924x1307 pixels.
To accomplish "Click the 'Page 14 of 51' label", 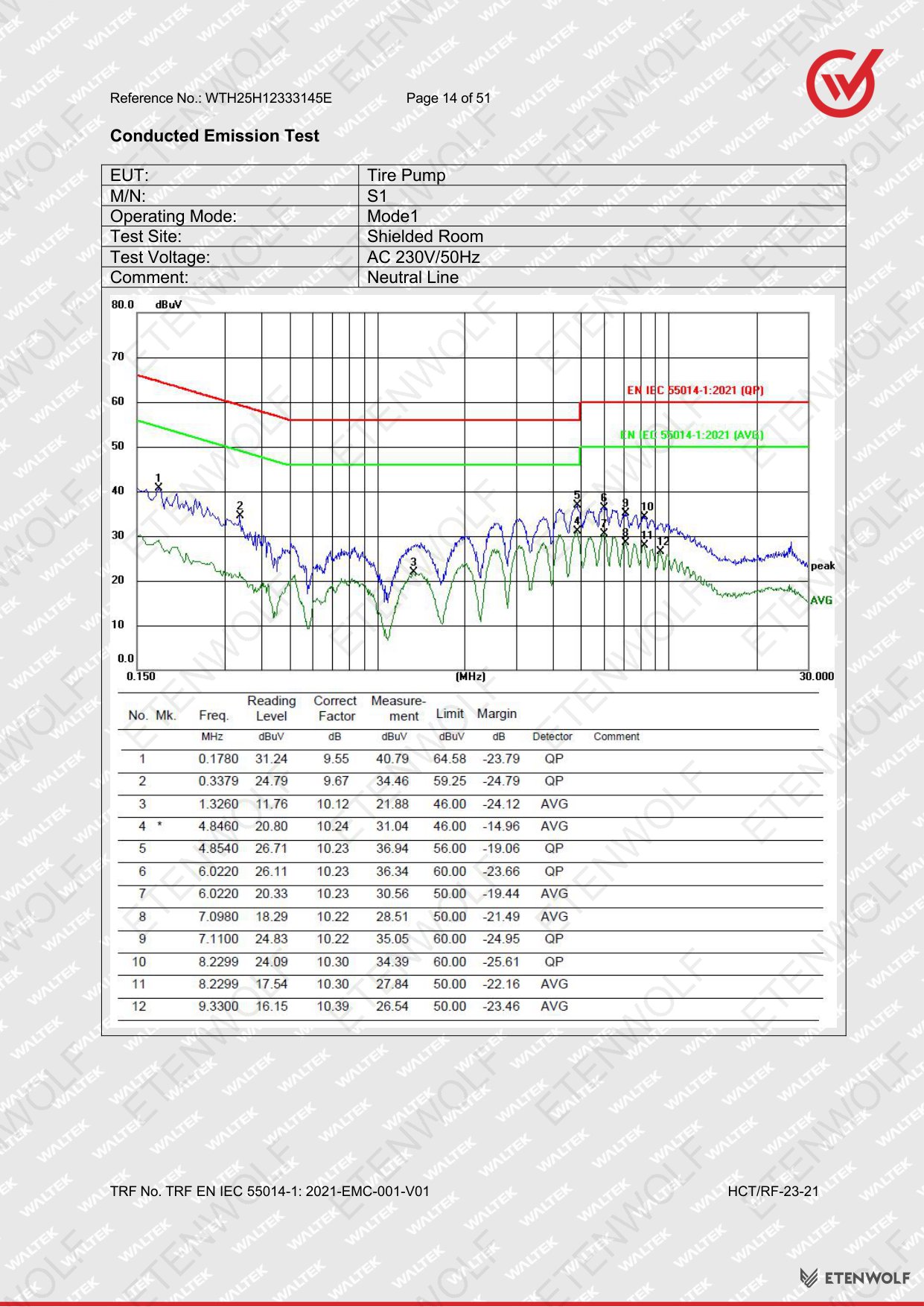I will (448, 98).
